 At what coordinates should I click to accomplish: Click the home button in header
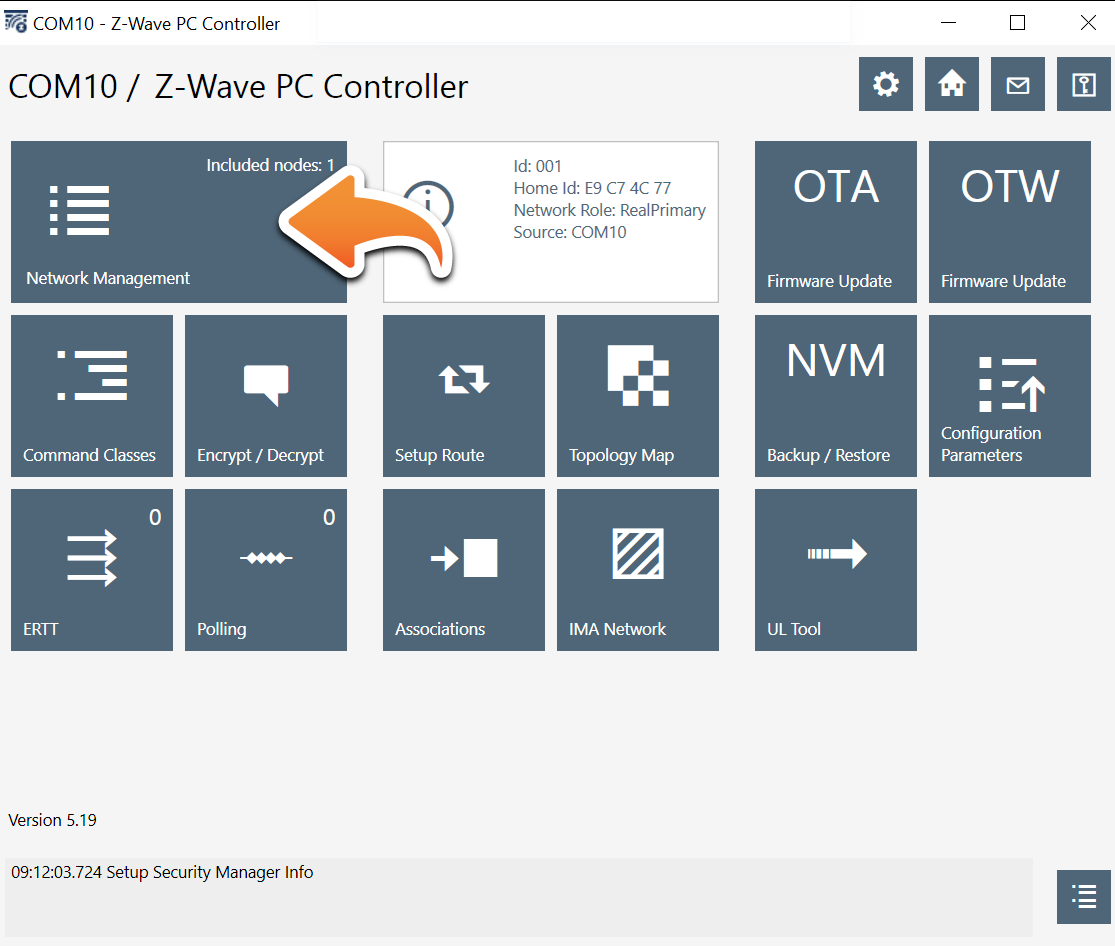point(951,84)
